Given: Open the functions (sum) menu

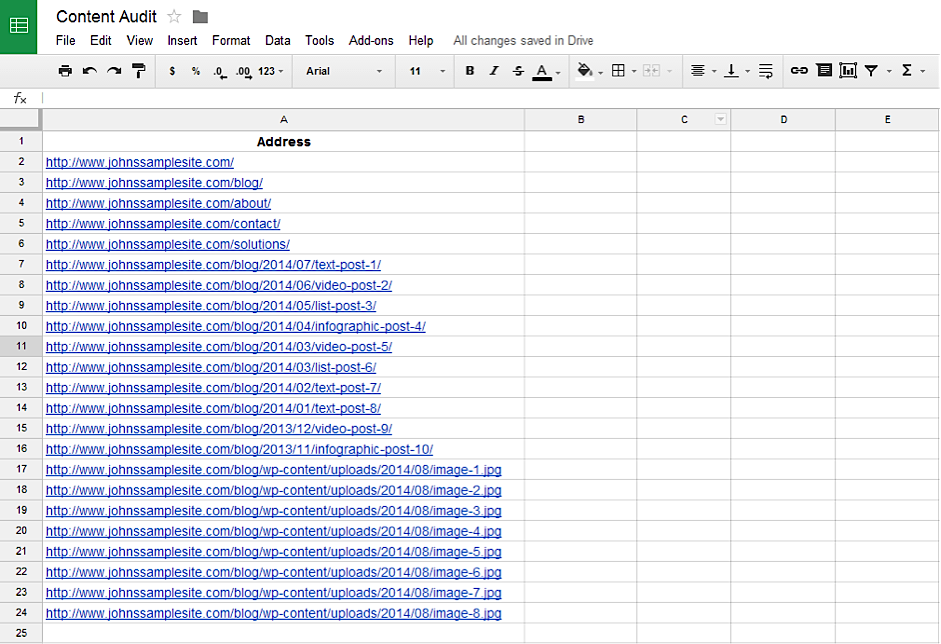Looking at the screenshot, I should pos(908,71).
